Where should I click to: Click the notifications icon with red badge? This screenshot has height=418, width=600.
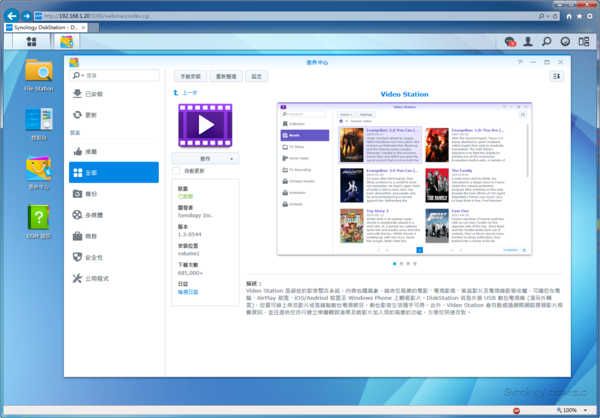pyautogui.click(x=511, y=42)
